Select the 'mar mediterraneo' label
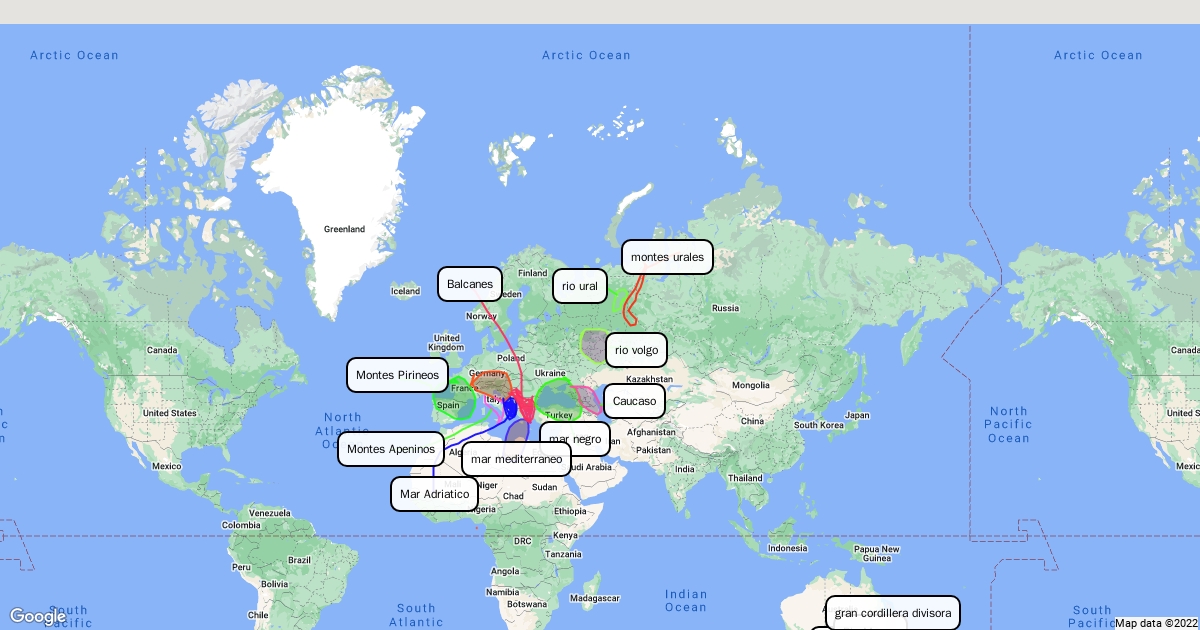 [x=516, y=459]
